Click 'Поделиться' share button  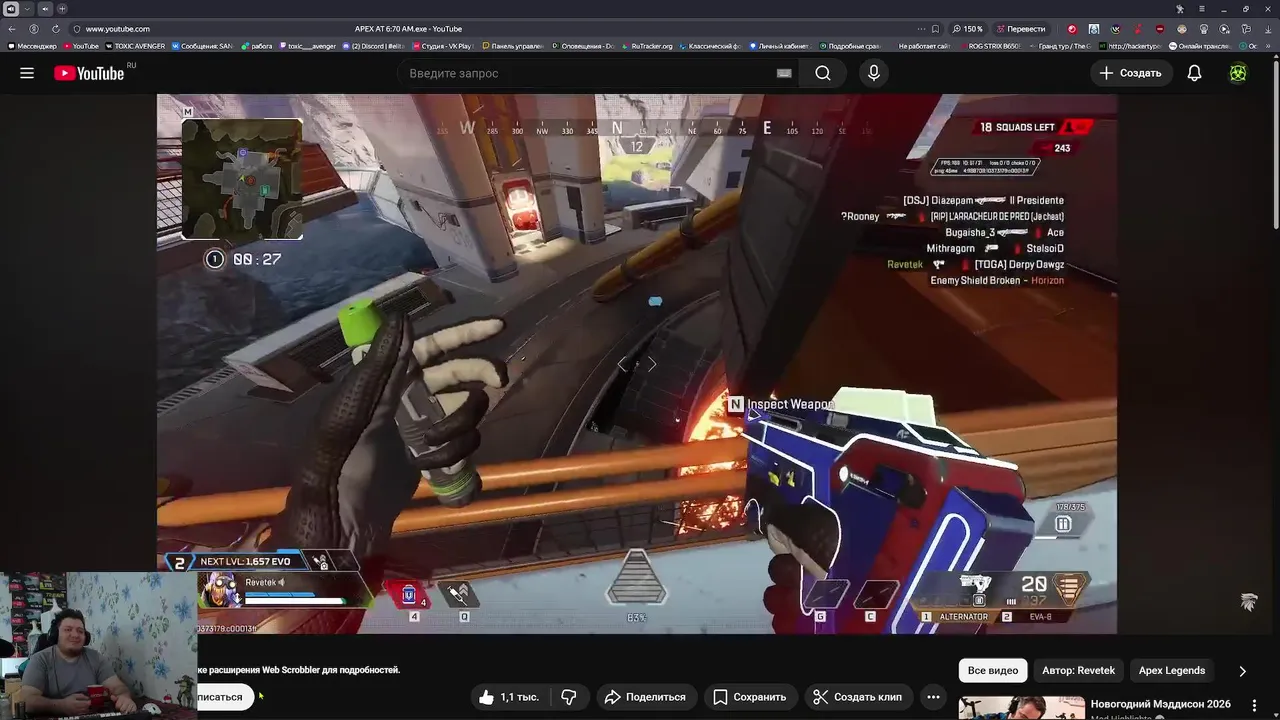click(x=645, y=697)
